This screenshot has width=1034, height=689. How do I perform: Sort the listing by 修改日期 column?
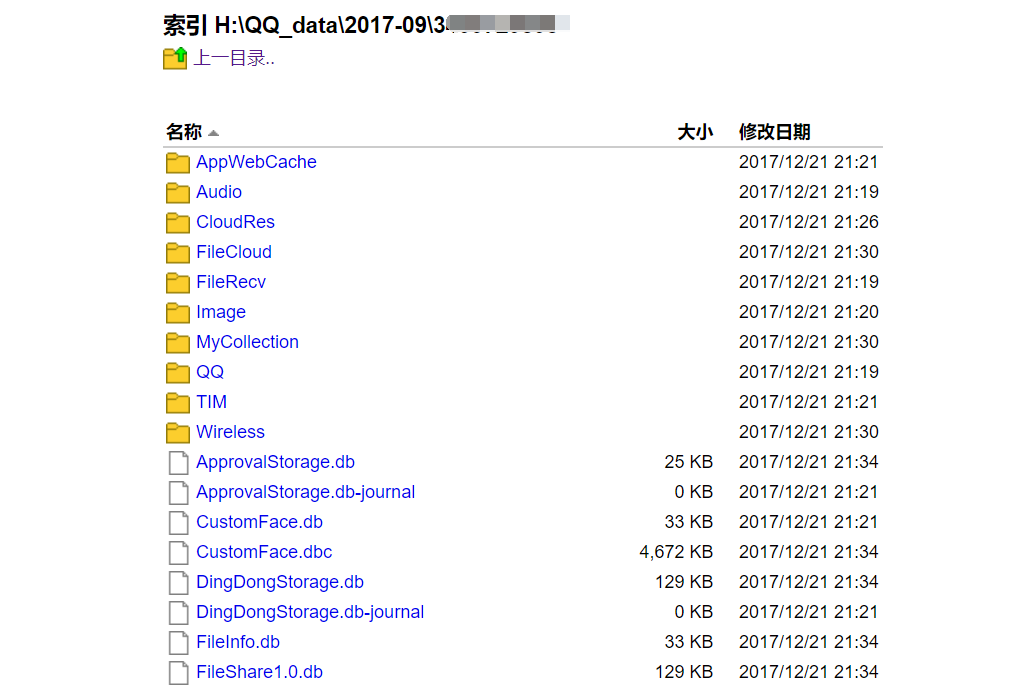pyautogui.click(x=774, y=132)
